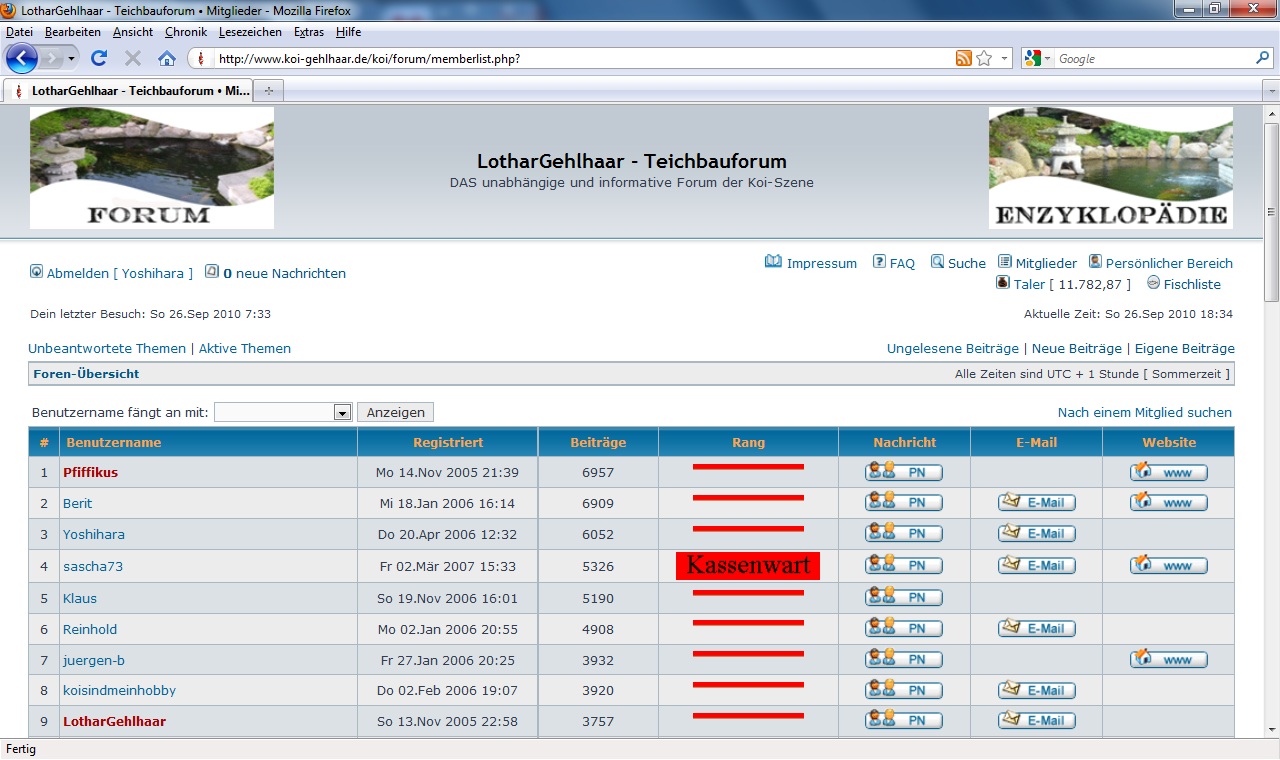Click the ENZYKLOPÄDIE banner image
The image size is (1280, 760).
tap(1110, 168)
